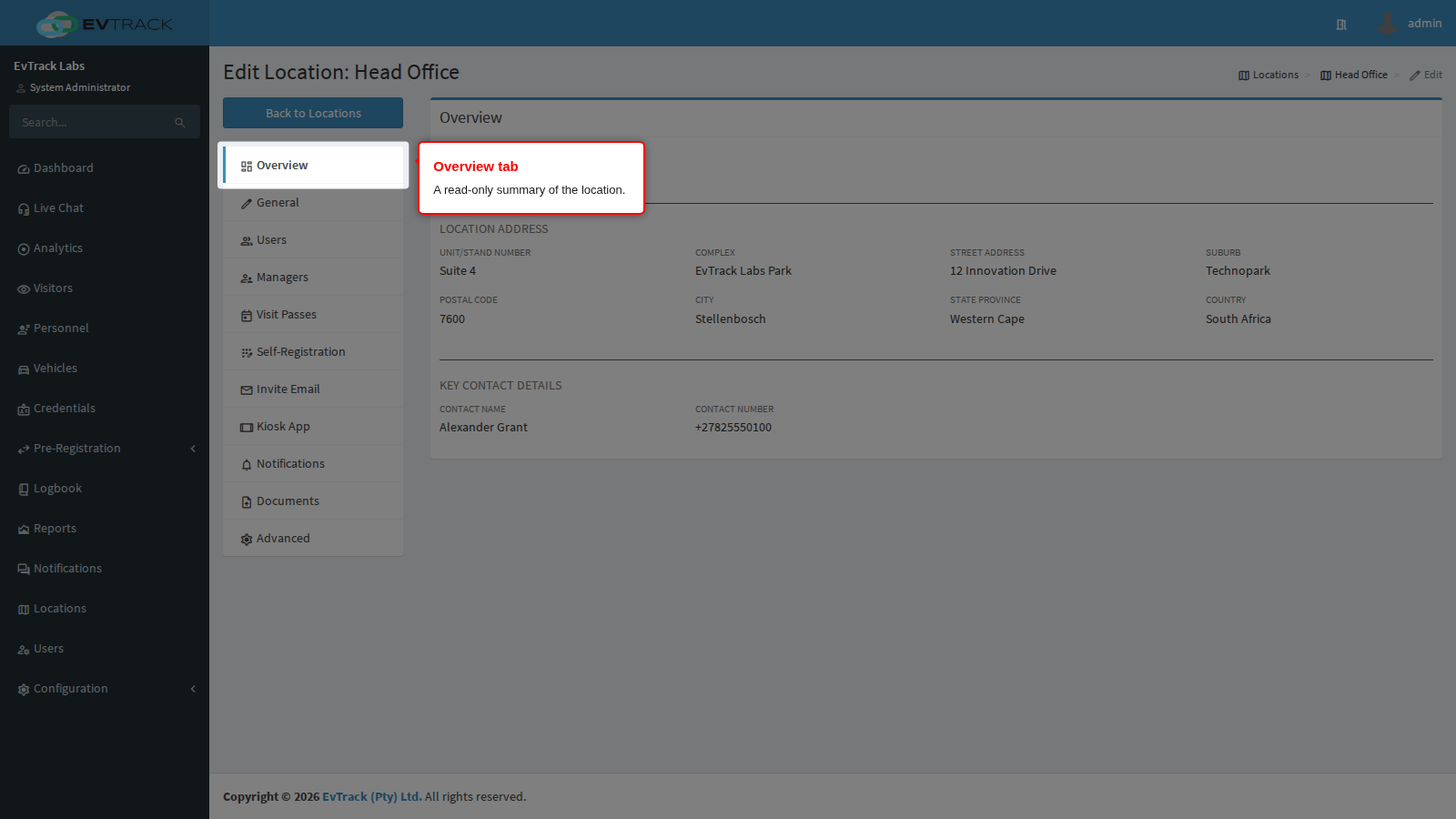Viewport: 1456px width, 819px height.
Task: Open Logbook via its book icon
Action: [24, 490]
